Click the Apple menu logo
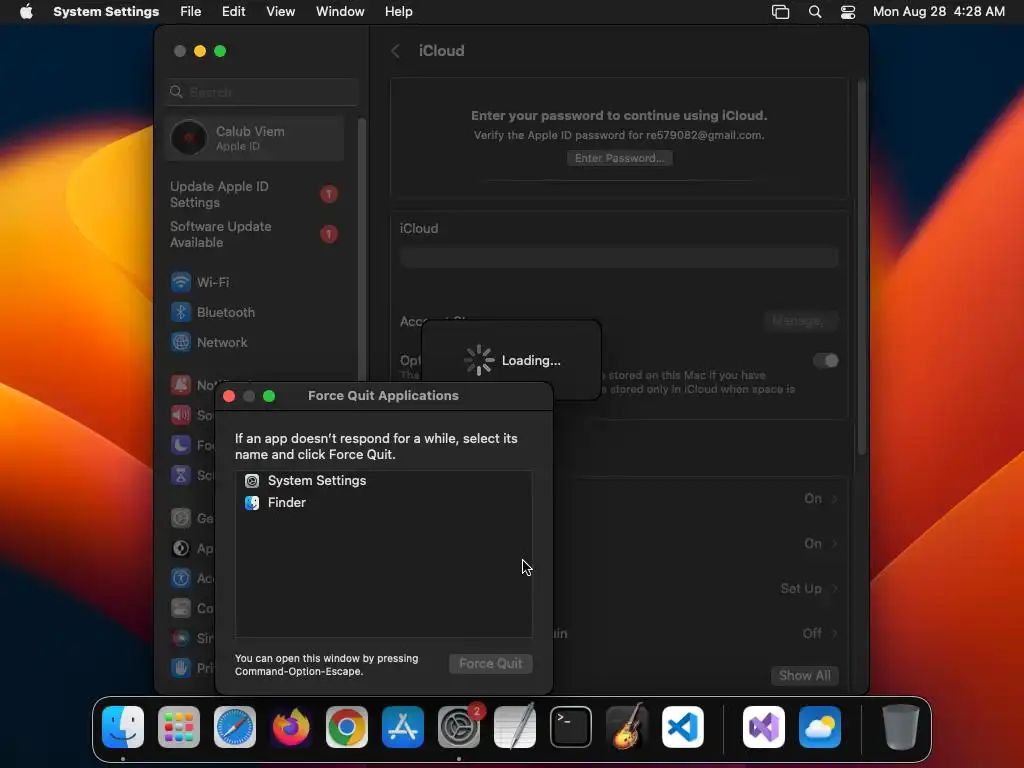 (x=26, y=12)
